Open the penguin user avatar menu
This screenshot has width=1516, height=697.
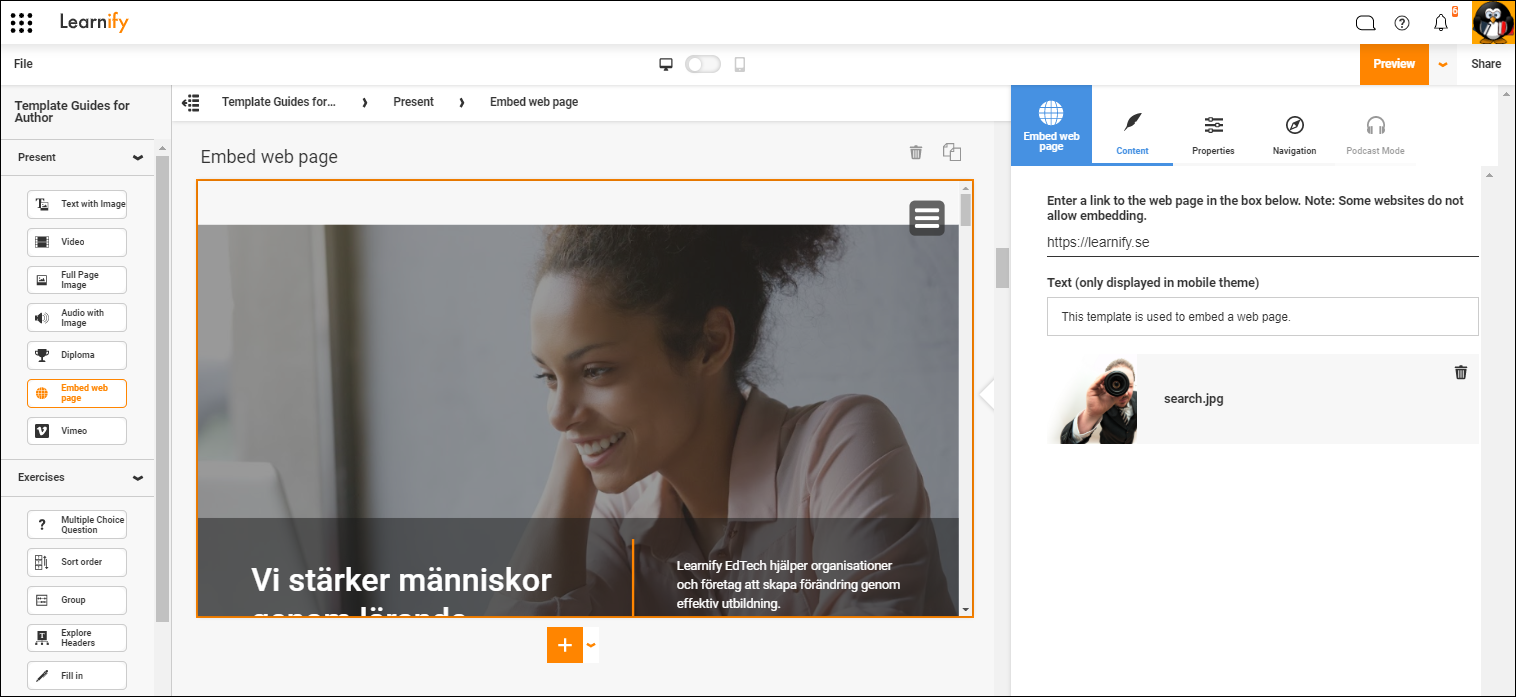click(x=1493, y=22)
